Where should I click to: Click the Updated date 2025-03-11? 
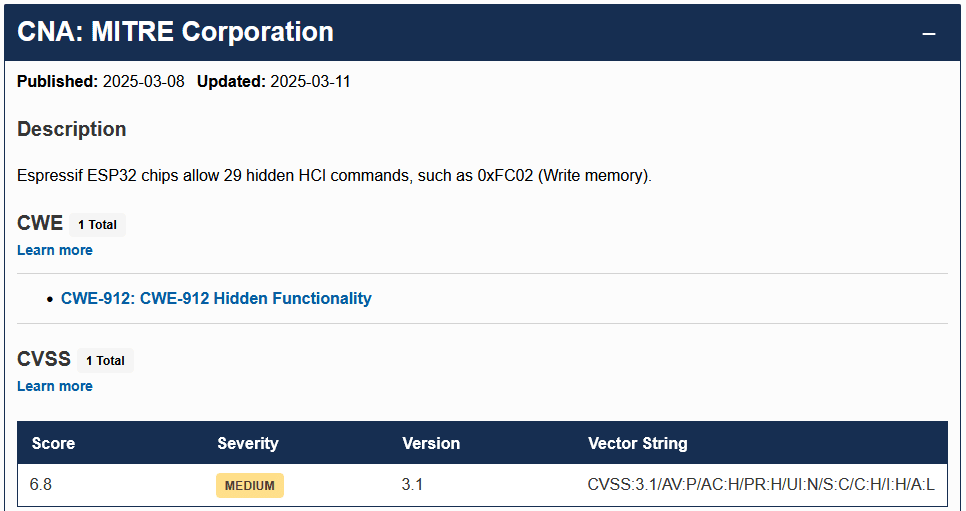[310, 82]
